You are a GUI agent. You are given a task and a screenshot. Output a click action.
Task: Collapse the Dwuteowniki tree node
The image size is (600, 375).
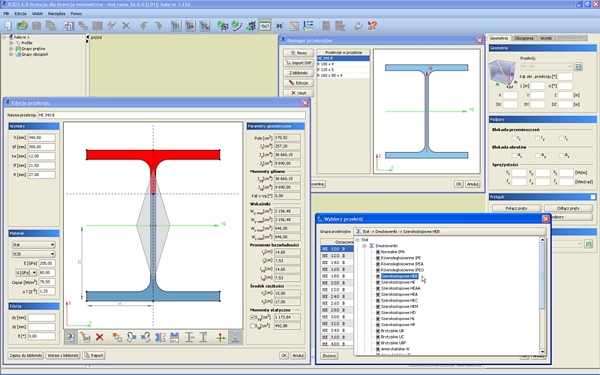tap(364, 246)
